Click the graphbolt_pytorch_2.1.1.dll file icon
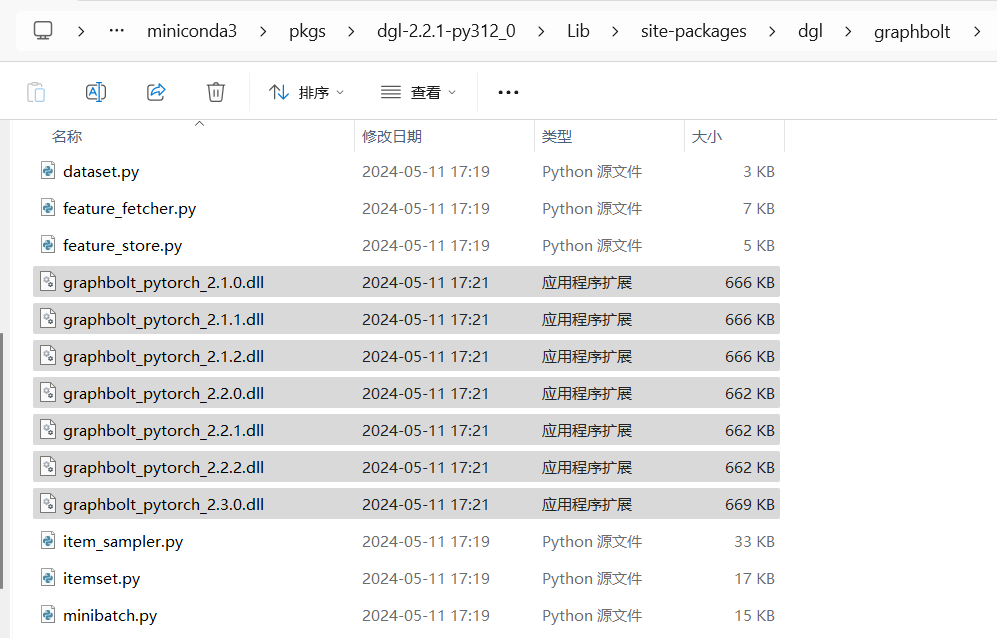Viewport: 997px width, 638px height. [48, 318]
